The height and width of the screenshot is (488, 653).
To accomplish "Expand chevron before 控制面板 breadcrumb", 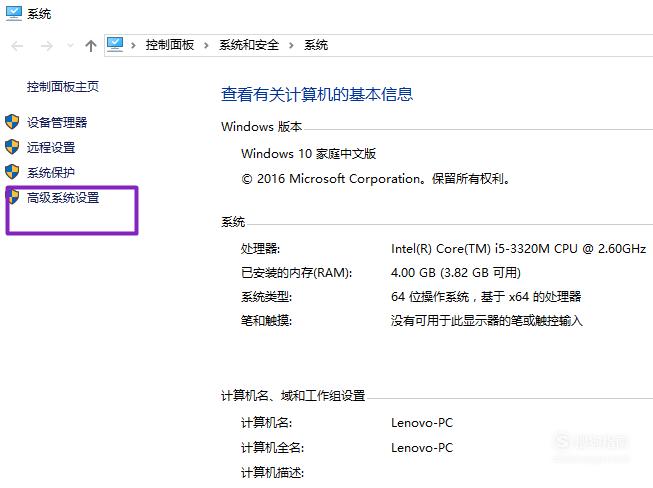I will (x=133, y=45).
